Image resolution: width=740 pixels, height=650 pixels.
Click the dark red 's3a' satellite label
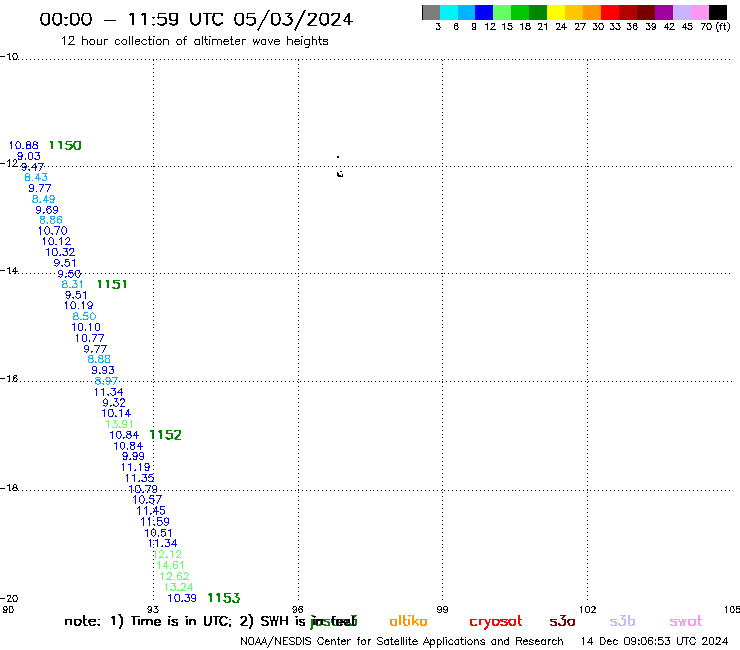point(562,621)
